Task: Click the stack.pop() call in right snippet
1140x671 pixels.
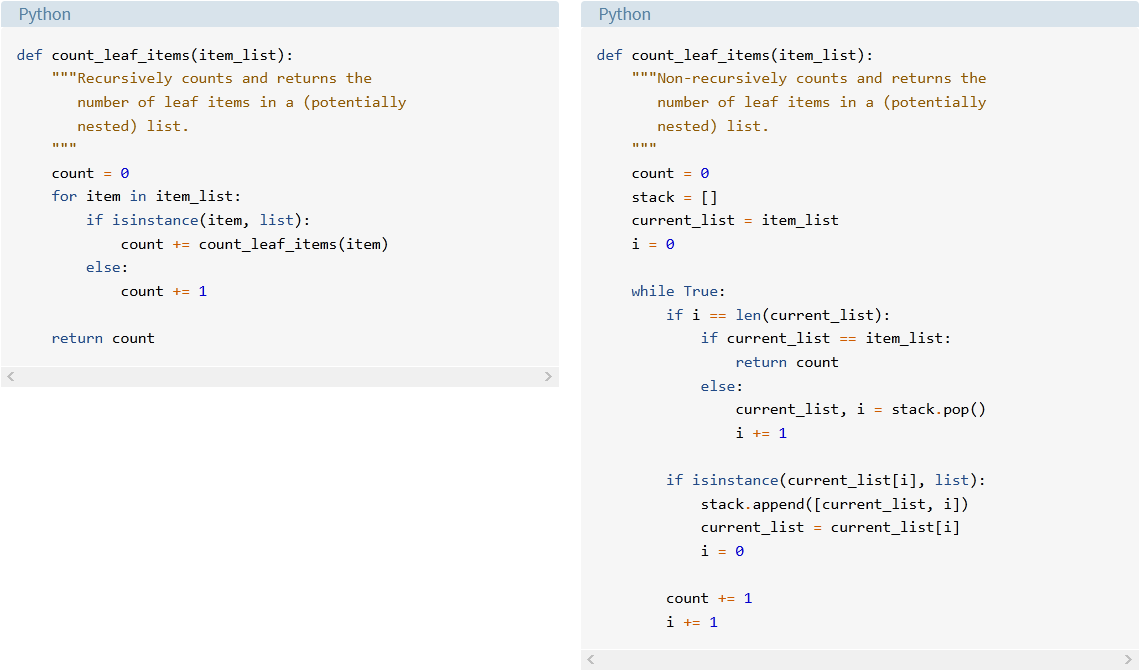Action: [x=938, y=409]
